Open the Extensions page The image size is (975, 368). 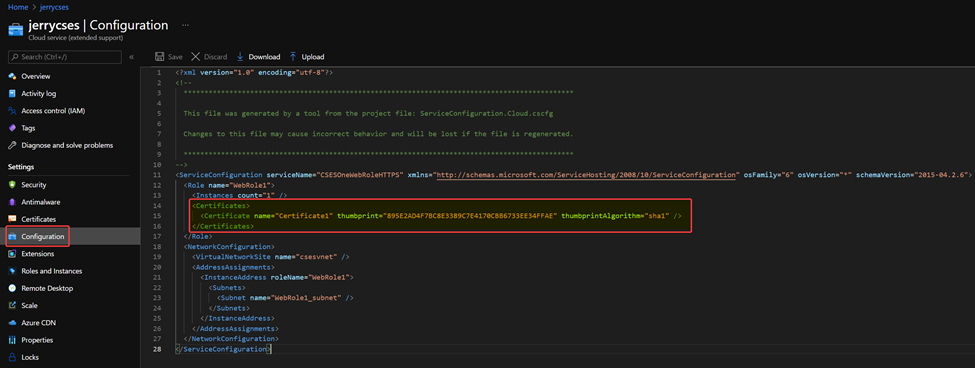coord(38,254)
